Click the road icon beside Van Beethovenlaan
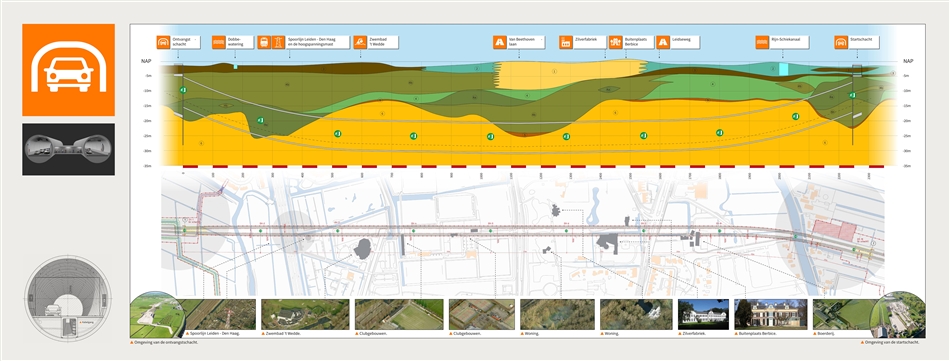950x361 pixels. point(500,42)
